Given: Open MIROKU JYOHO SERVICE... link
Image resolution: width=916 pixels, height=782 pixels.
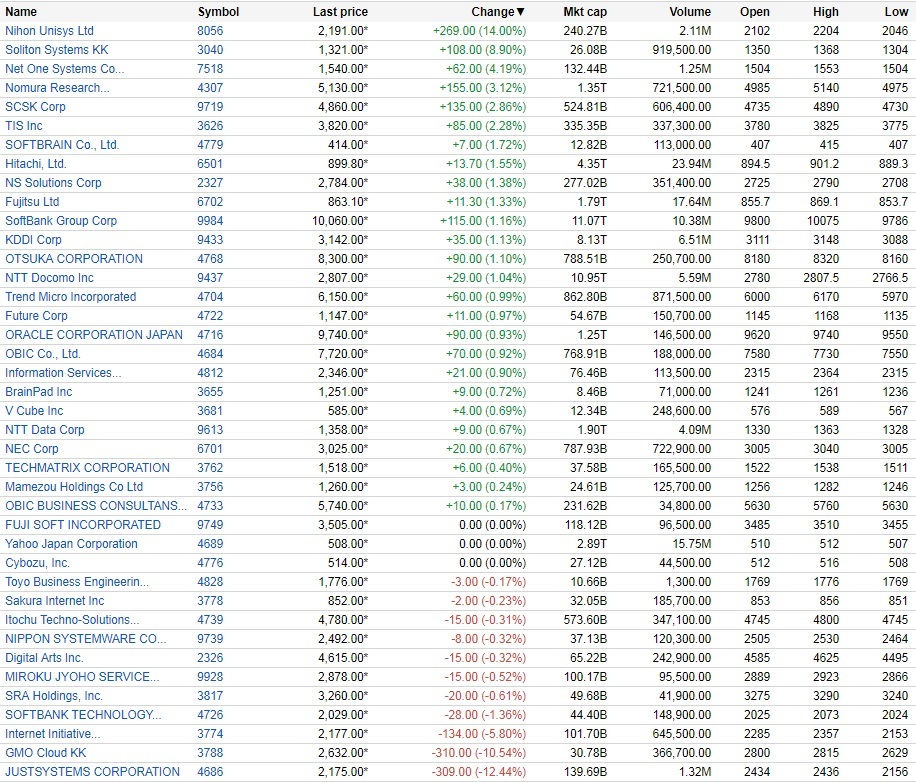Looking at the screenshot, I should pos(82,677).
